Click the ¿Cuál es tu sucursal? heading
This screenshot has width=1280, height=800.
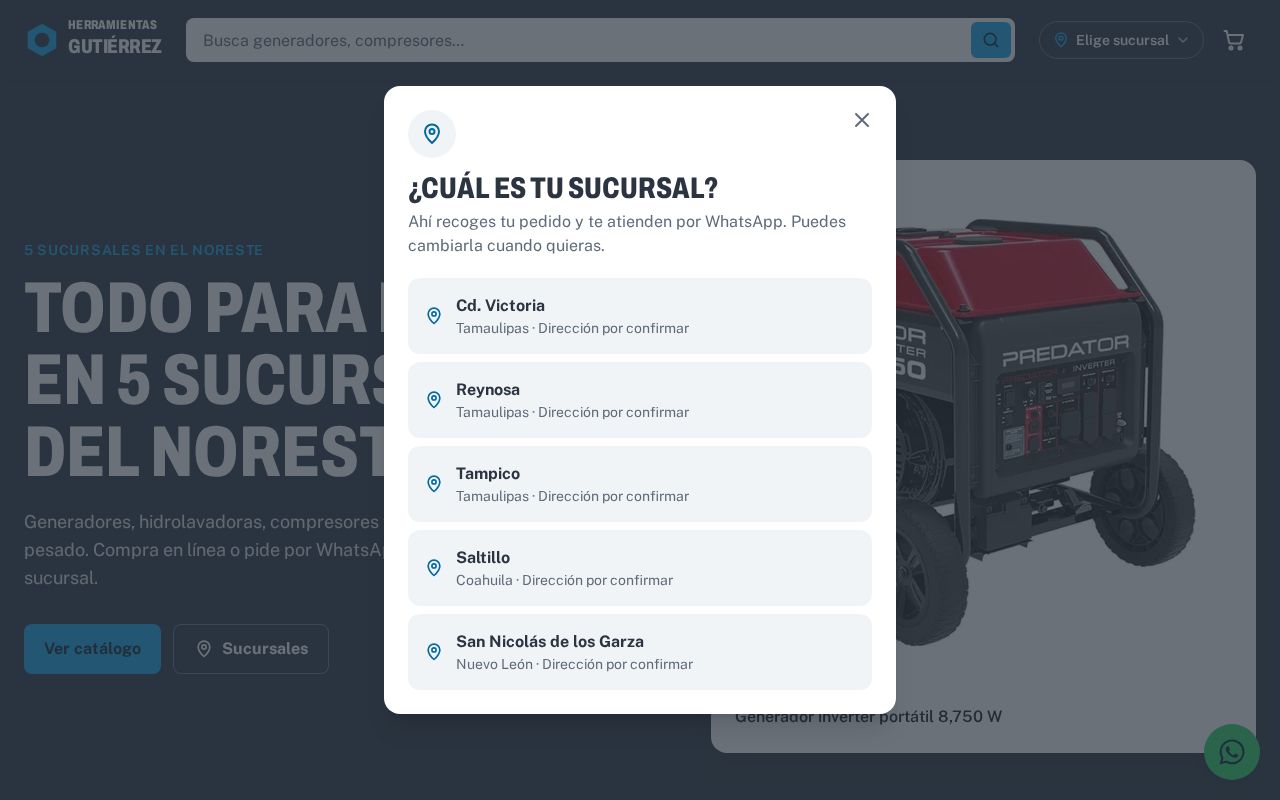563,188
